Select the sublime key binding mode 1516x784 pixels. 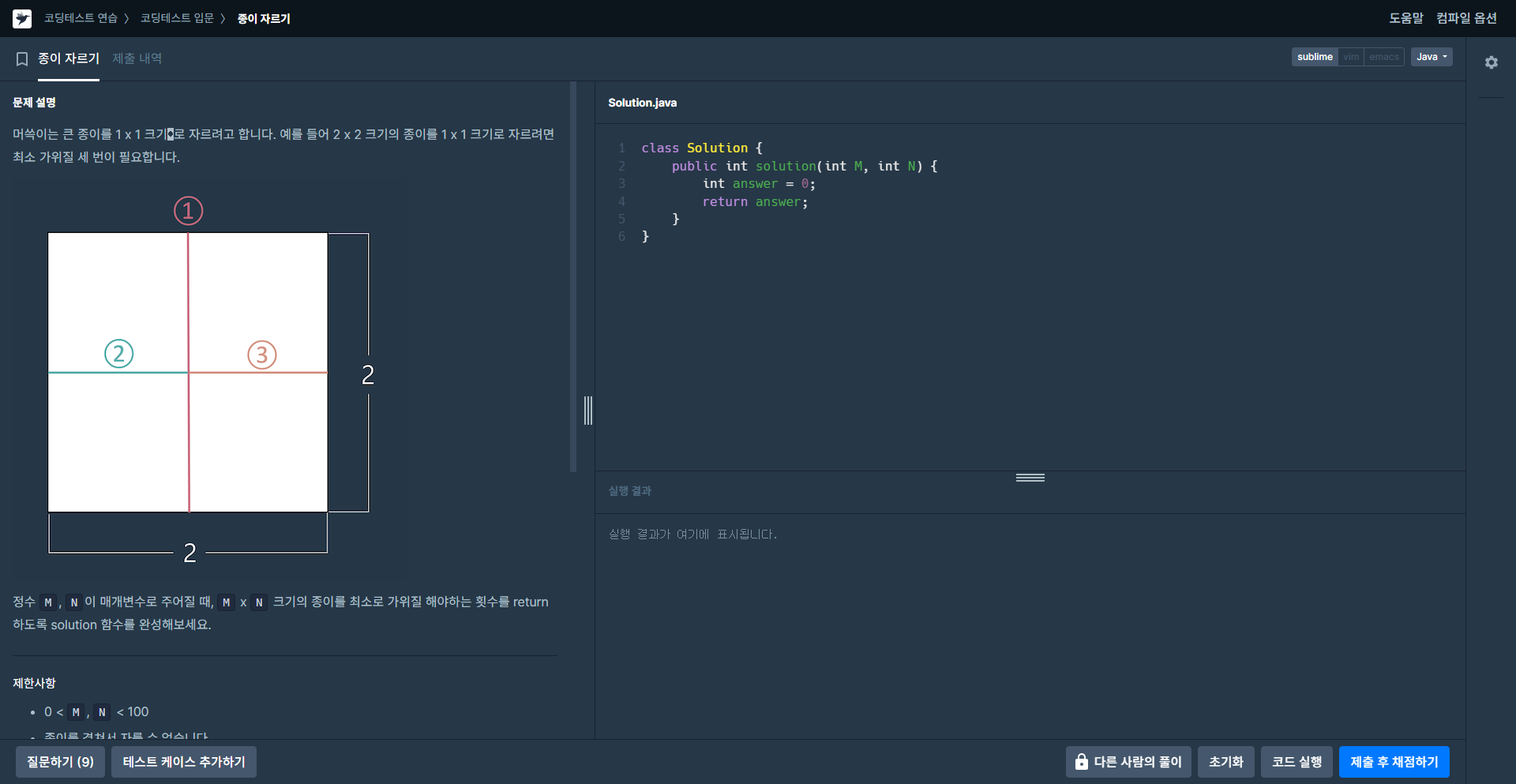click(1315, 57)
